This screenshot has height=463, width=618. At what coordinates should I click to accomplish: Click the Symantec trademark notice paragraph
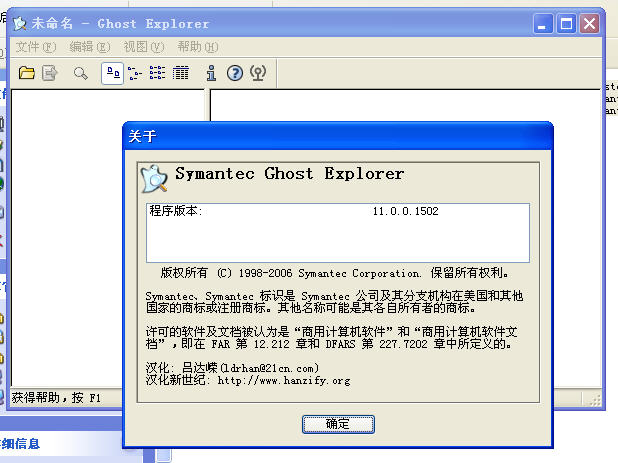(334, 301)
